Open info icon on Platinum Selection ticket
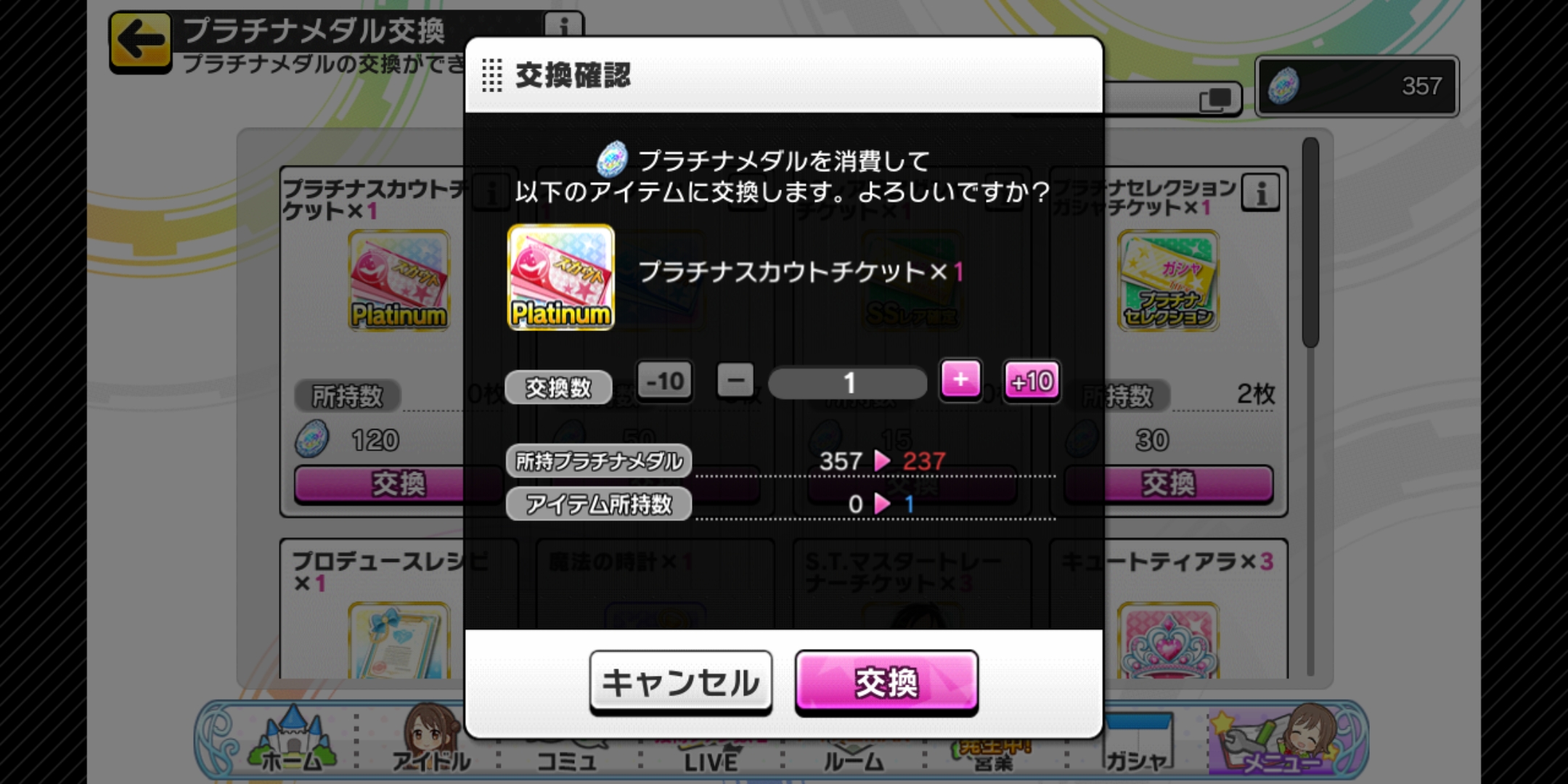This screenshot has height=784, width=1568. (1260, 193)
